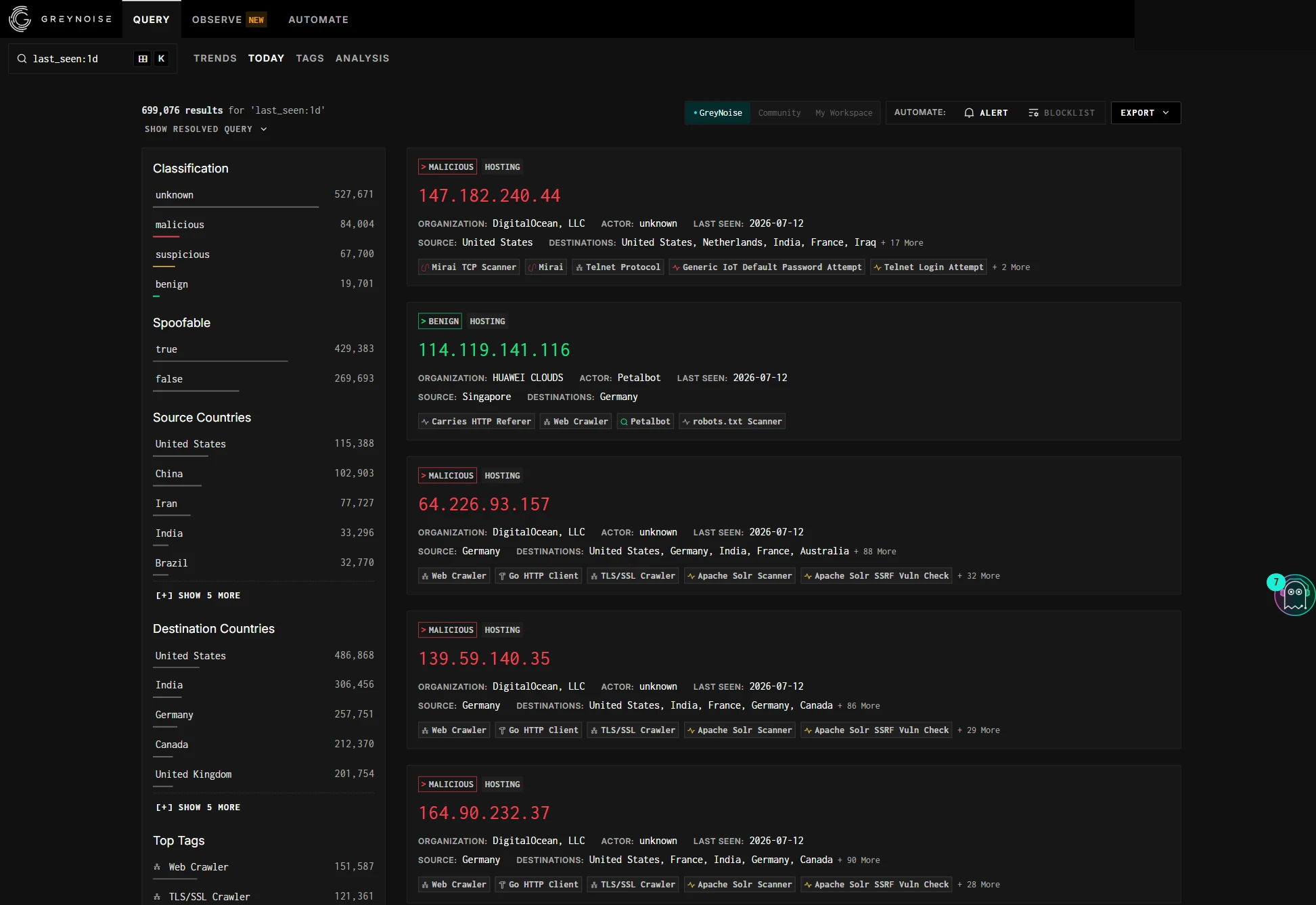Open the Query top navigation tab
Image resolution: width=1316 pixels, height=905 pixels.
tap(152, 20)
